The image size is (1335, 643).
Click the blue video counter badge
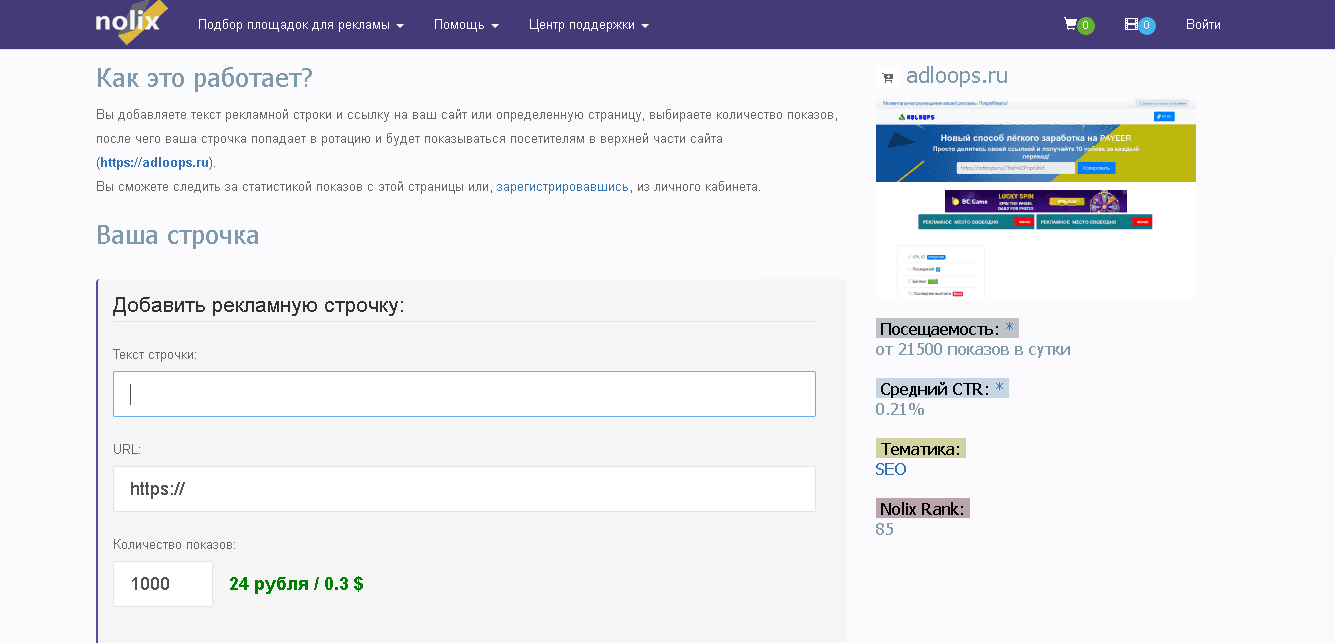click(x=1147, y=26)
